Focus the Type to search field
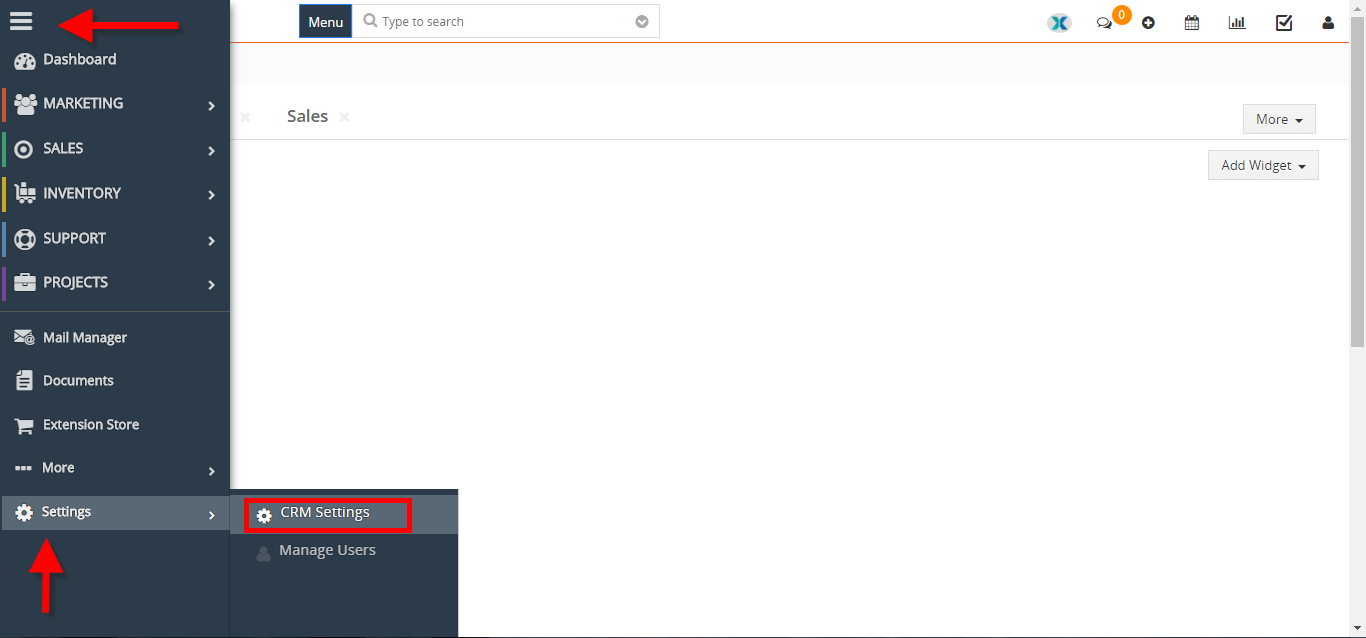 point(506,21)
